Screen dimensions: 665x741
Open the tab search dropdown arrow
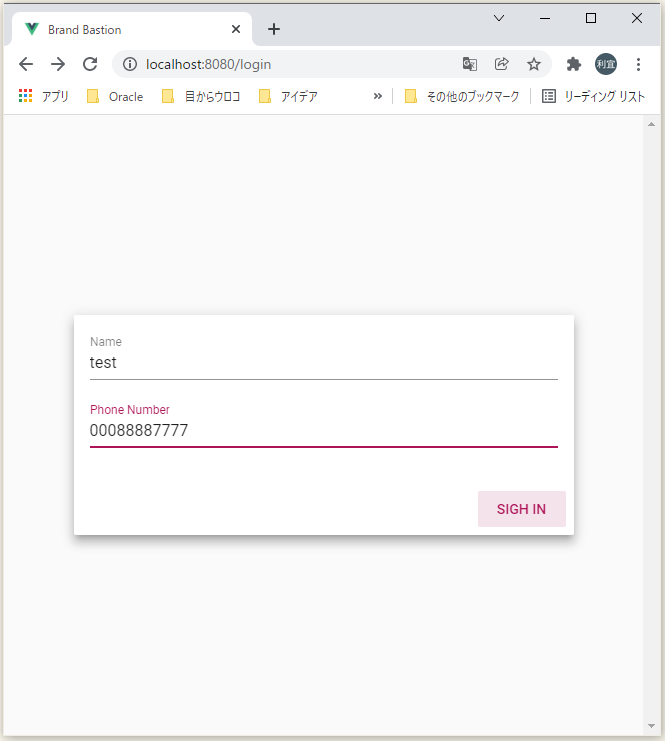499,18
